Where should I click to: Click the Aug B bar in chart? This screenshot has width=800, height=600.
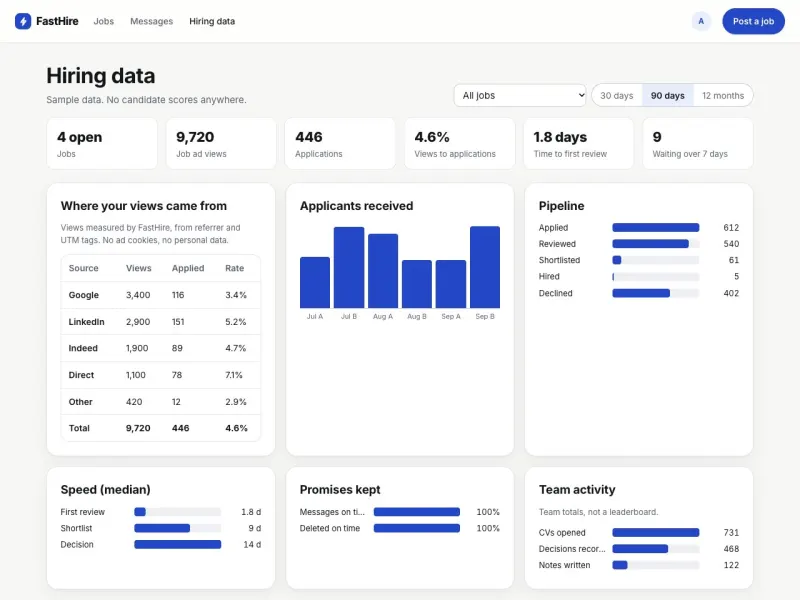[417, 284]
